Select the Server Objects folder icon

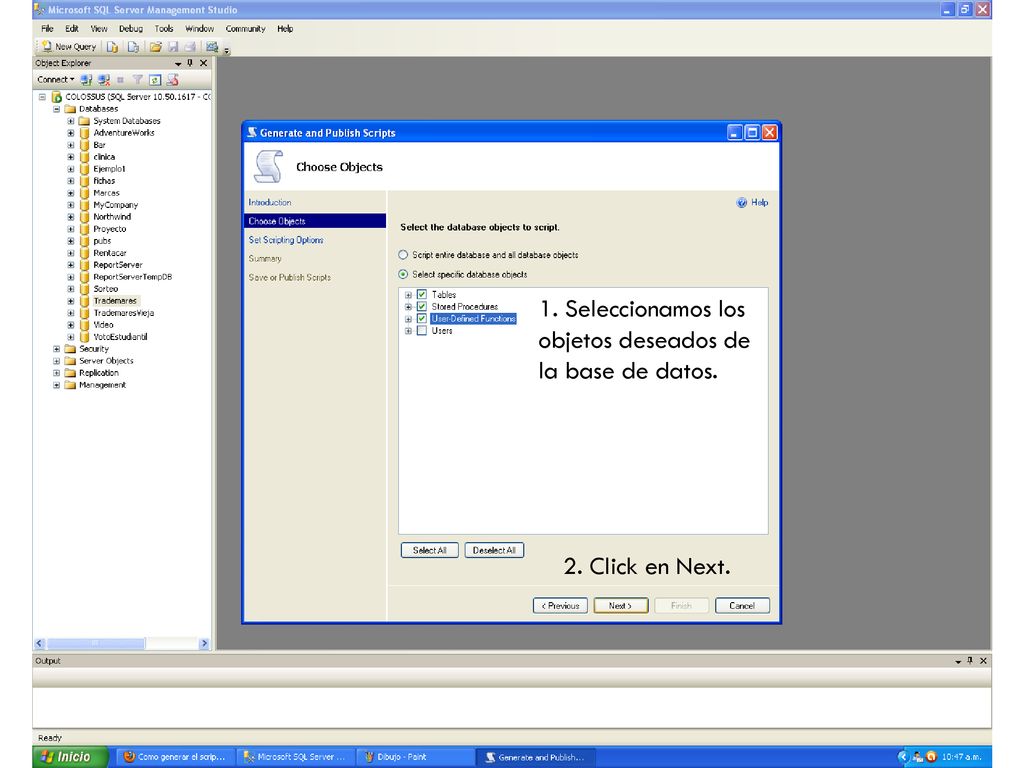[70, 361]
